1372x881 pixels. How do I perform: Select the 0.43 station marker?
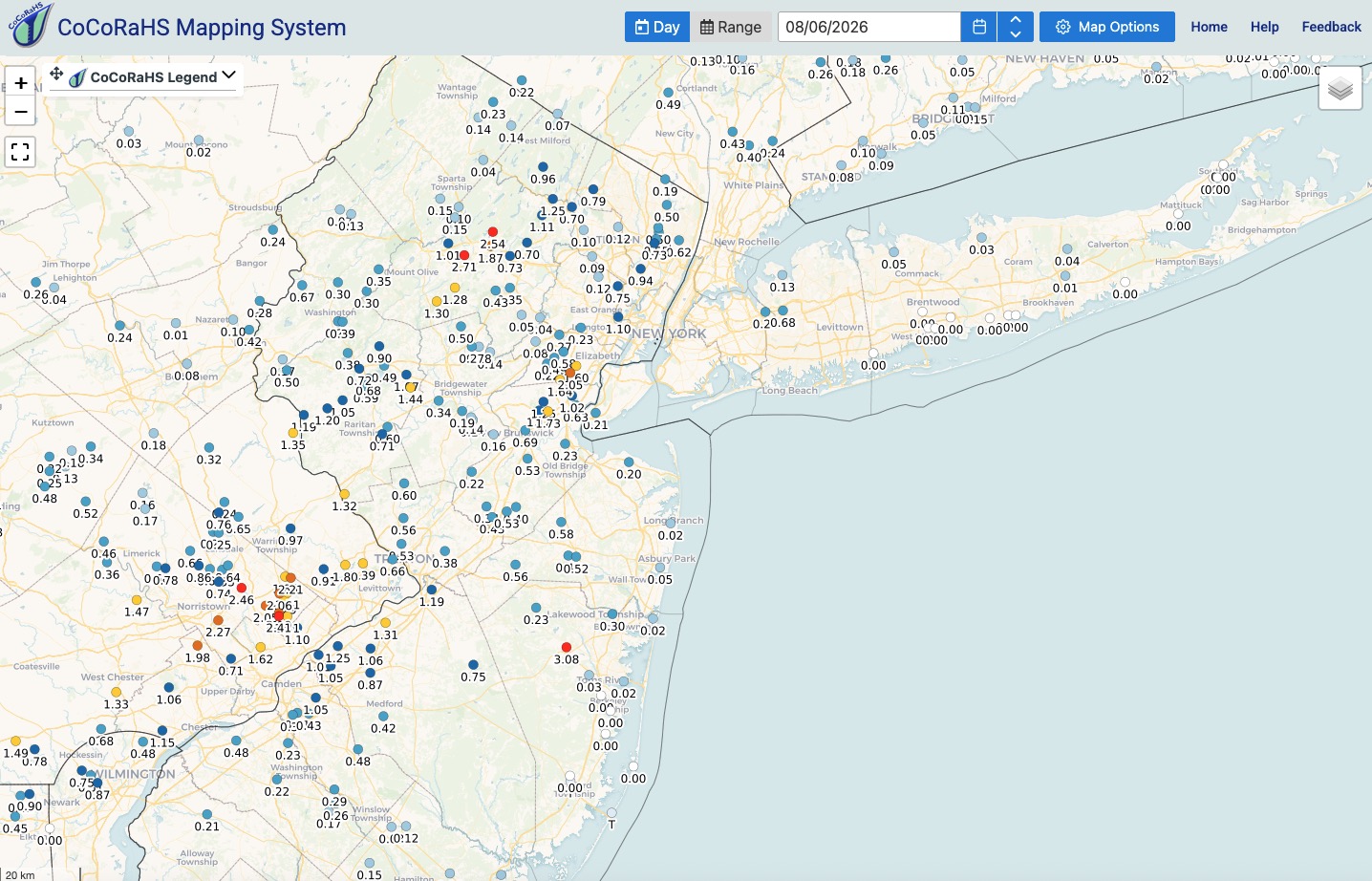732,132
